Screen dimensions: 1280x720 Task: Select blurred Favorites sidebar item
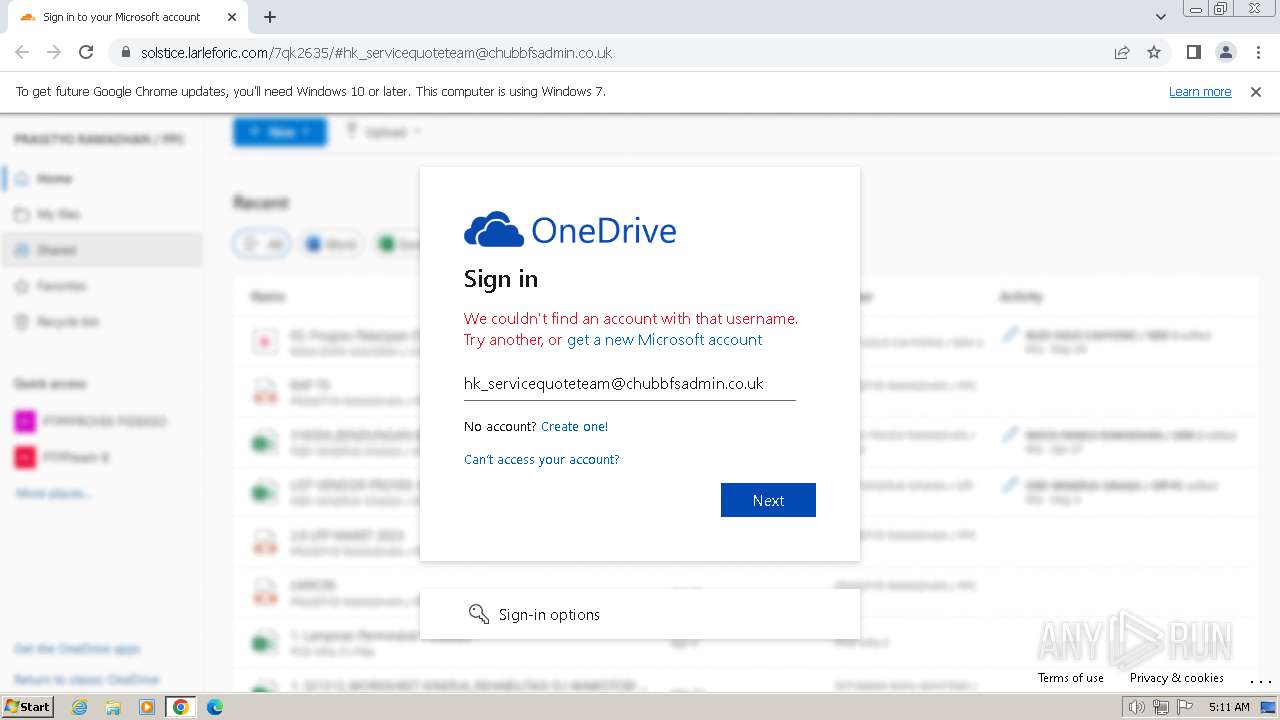click(x=102, y=286)
